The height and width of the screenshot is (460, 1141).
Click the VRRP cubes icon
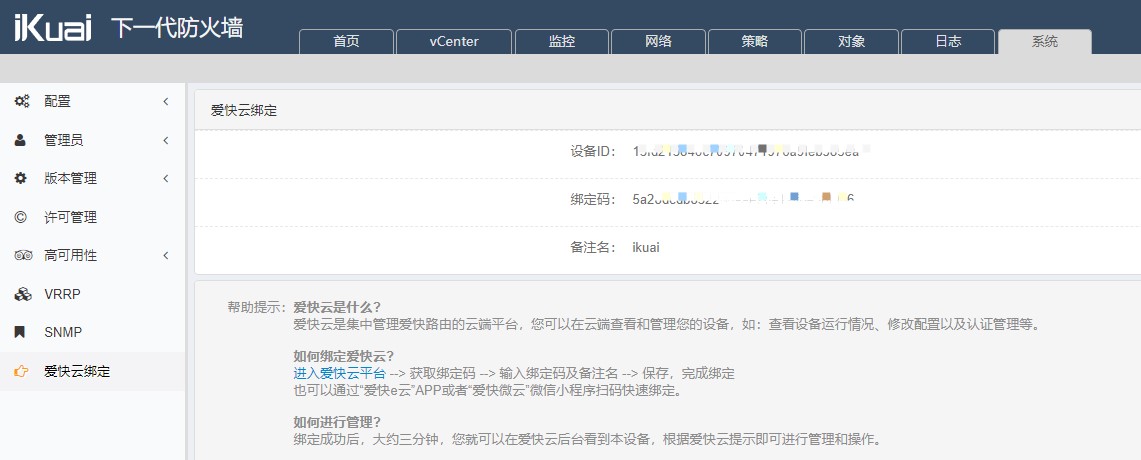click(x=23, y=294)
